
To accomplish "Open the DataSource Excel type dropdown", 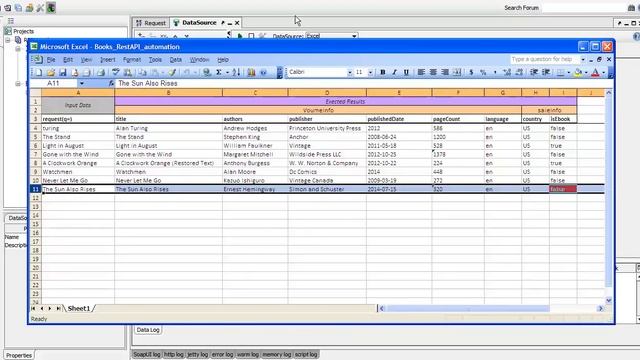I will point(354,36).
